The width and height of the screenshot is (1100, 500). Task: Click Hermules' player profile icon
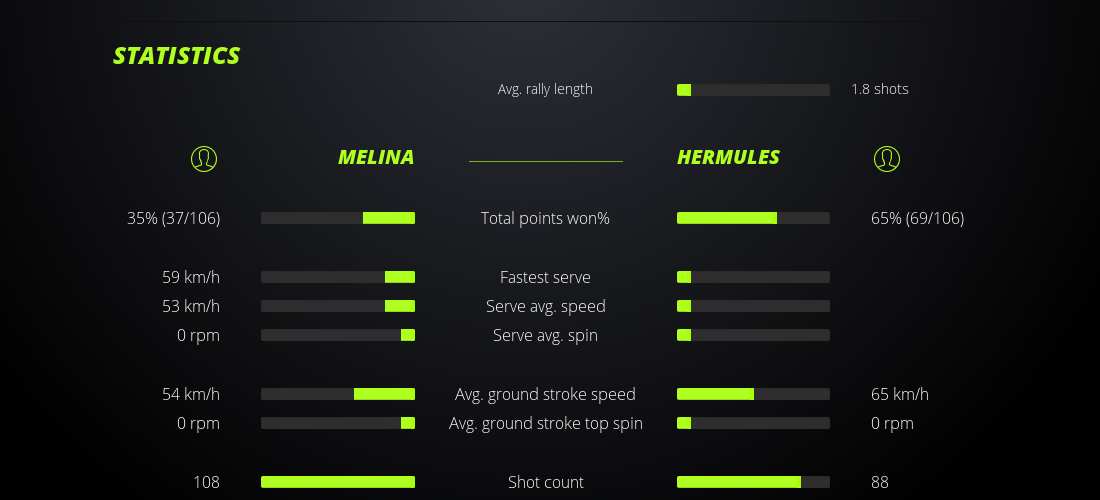coord(887,158)
